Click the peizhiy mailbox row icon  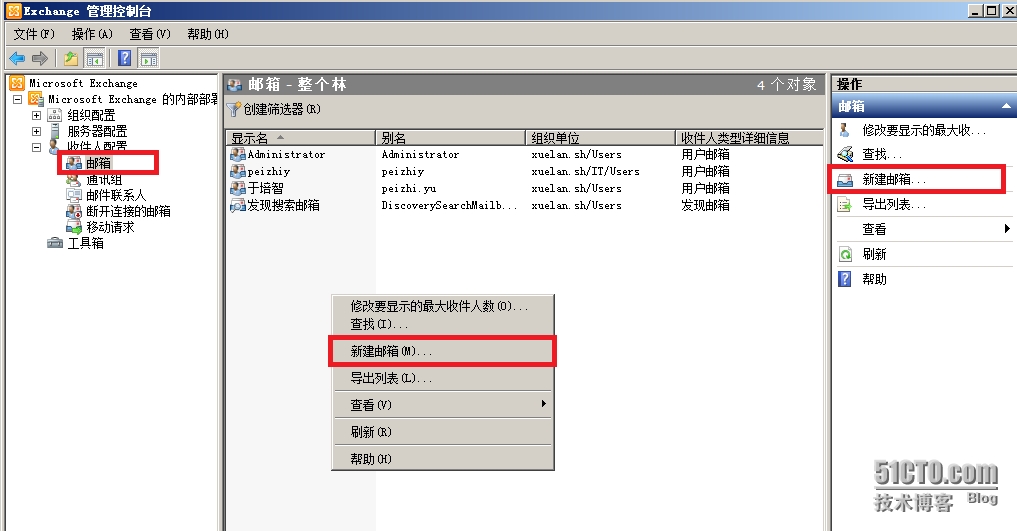(238, 171)
